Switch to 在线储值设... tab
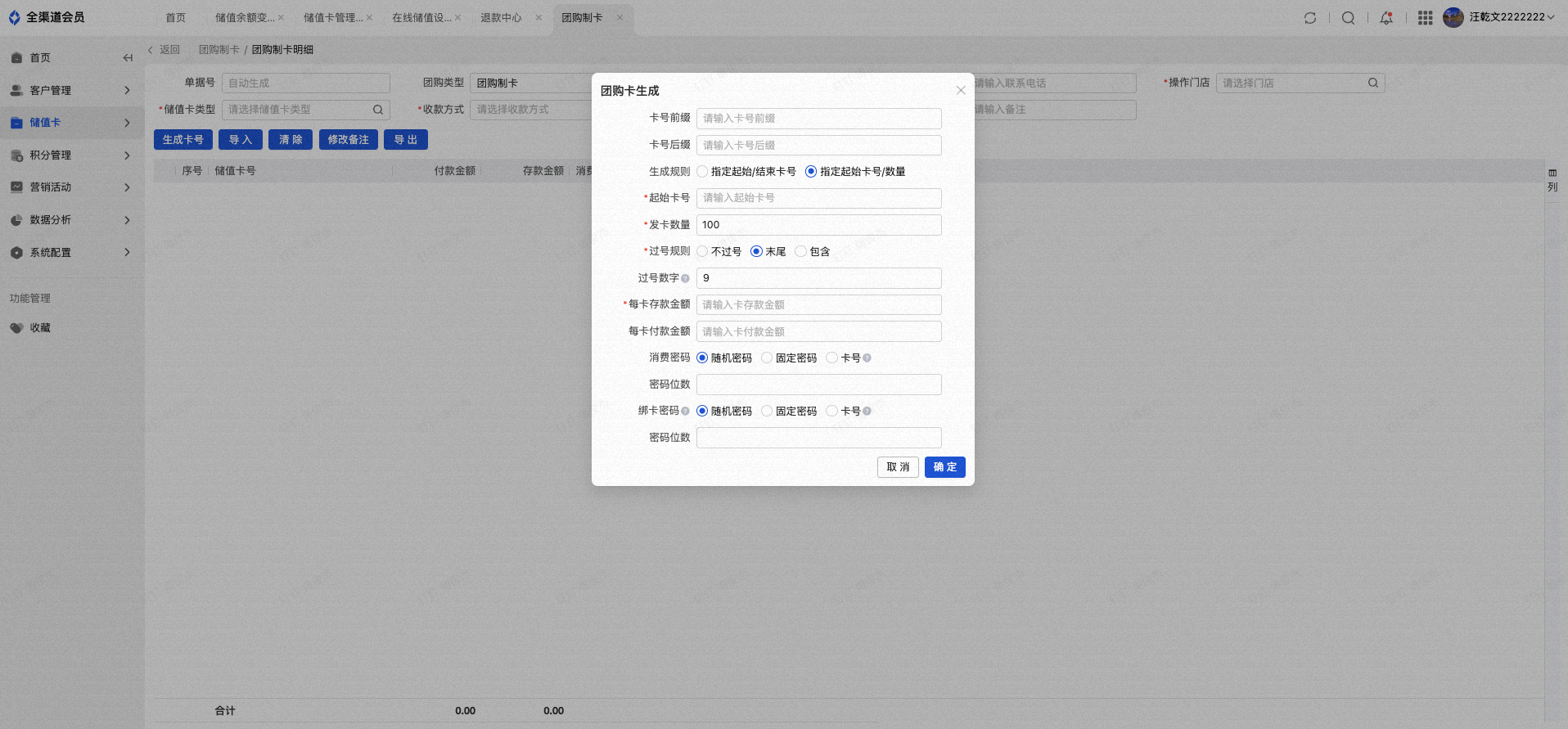 point(421,18)
